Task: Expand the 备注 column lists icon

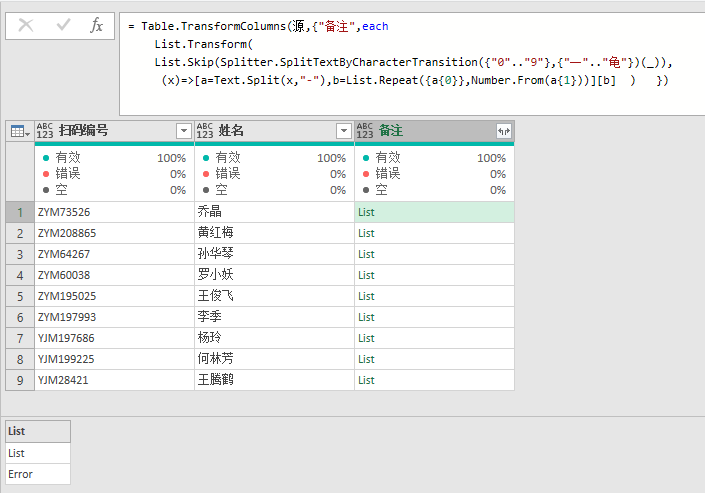Action: (x=504, y=131)
